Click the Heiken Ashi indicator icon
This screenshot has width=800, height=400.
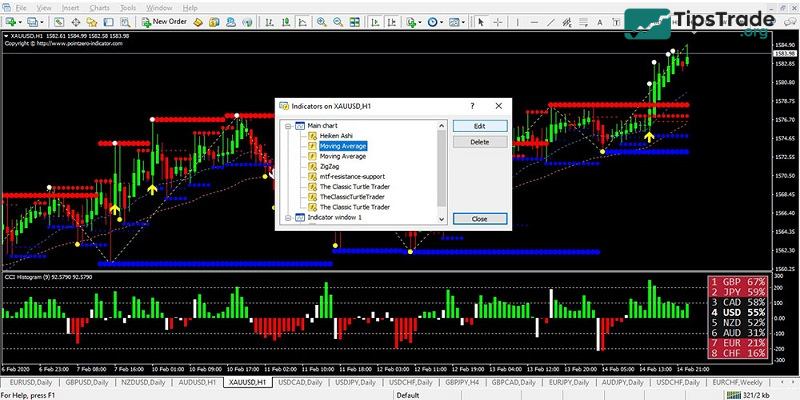coord(312,135)
